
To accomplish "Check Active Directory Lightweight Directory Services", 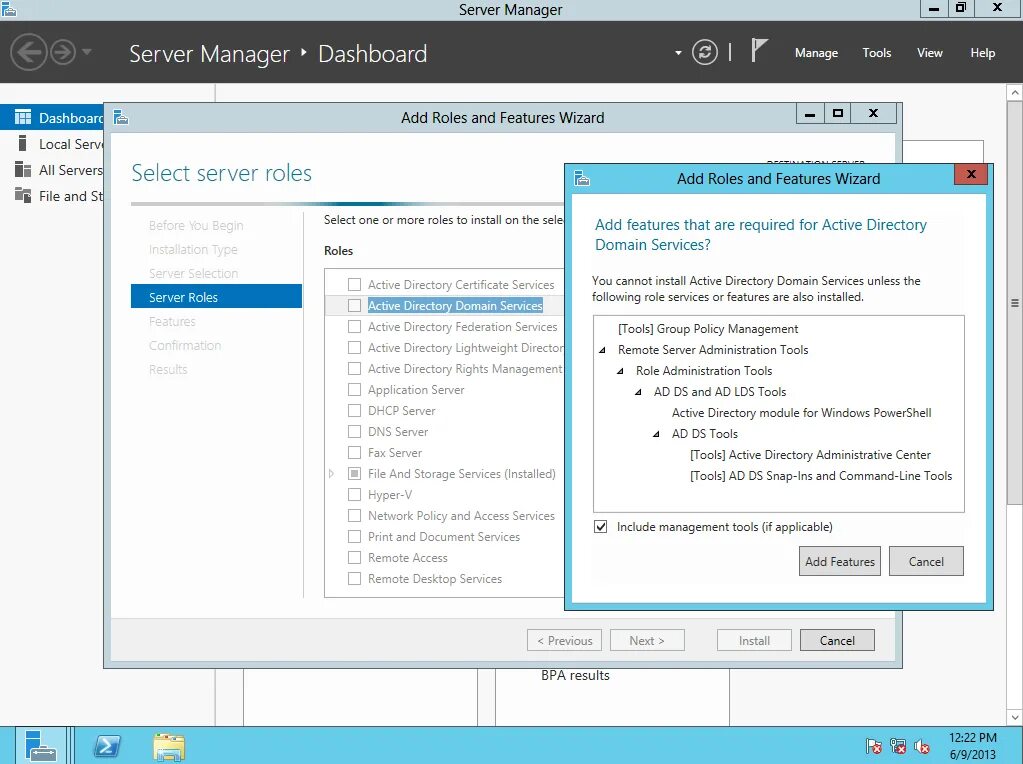I will [354, 347].
